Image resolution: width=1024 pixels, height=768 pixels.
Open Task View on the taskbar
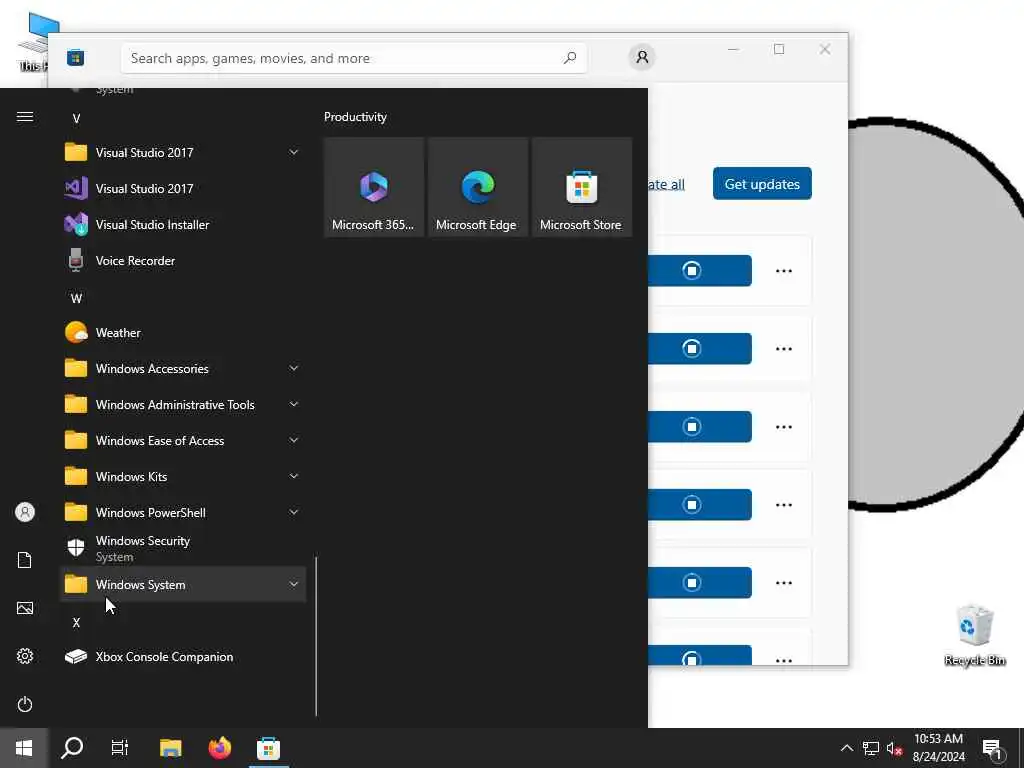(120, 748)
